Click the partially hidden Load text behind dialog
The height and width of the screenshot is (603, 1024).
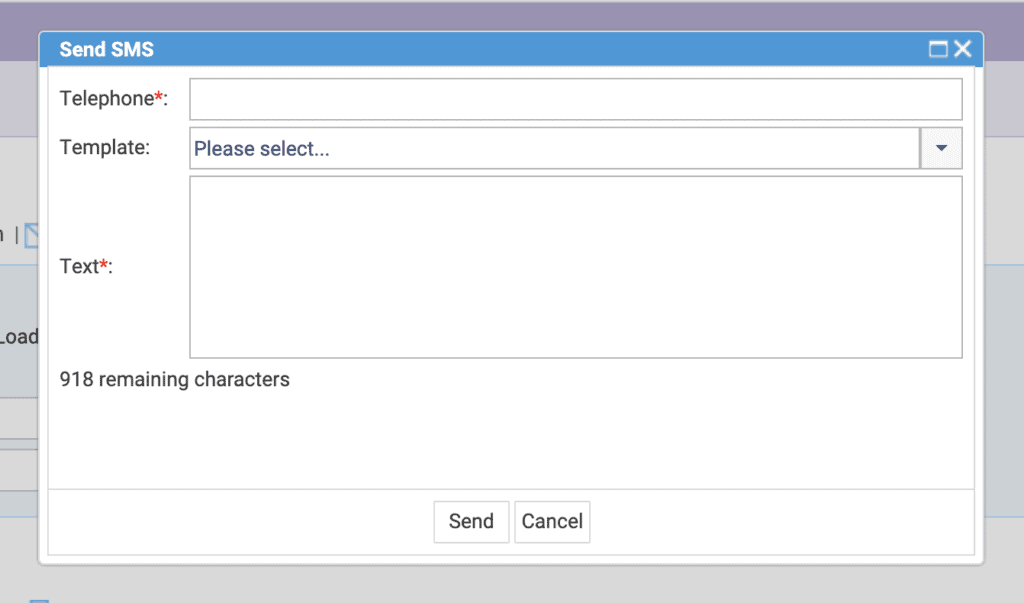tap(19, 337)
